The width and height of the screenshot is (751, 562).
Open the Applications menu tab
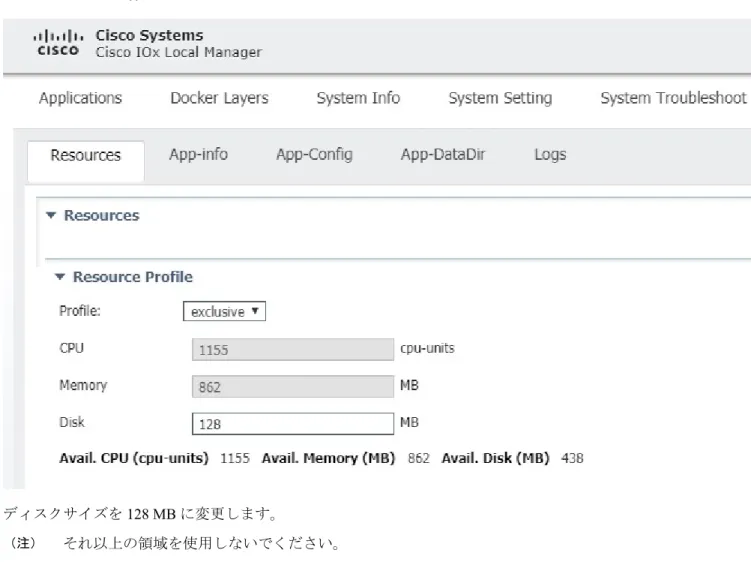coord(80,98)
